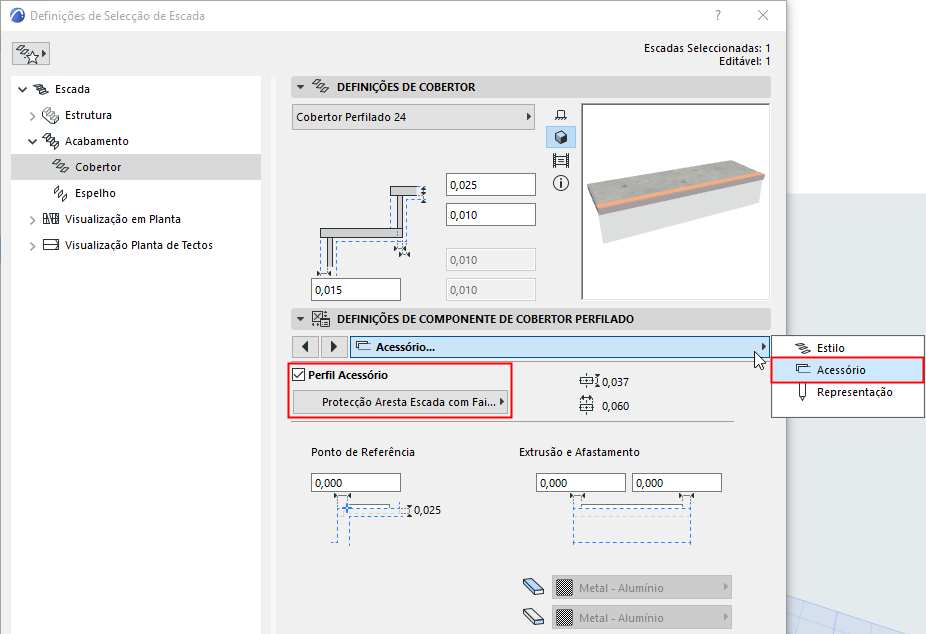The image size is (926, 634).
Task: Click first Extrusão e Afastamento 0,000 field
Action: pos(581,483)
